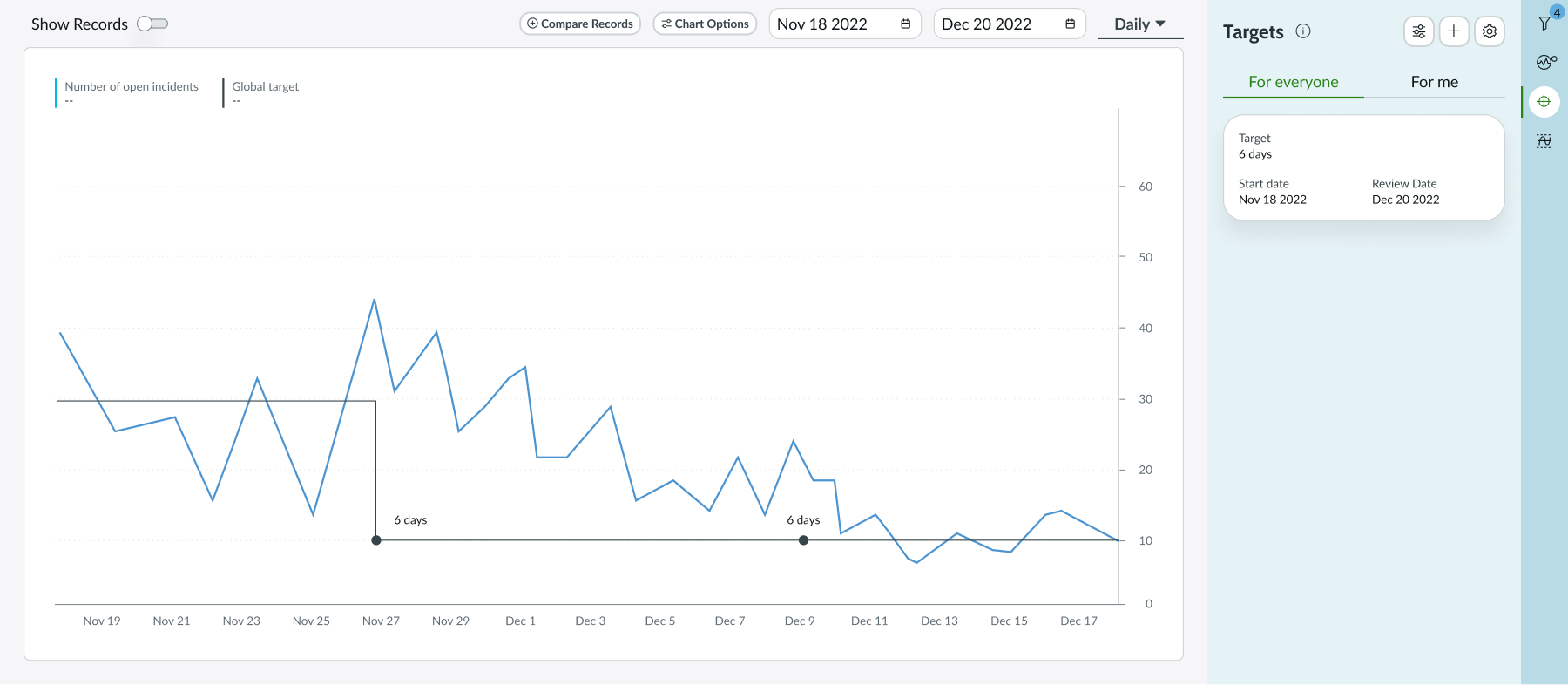Open Chart Options
The width and height of the screenshot is (1568, 685).
coord(705,24)
